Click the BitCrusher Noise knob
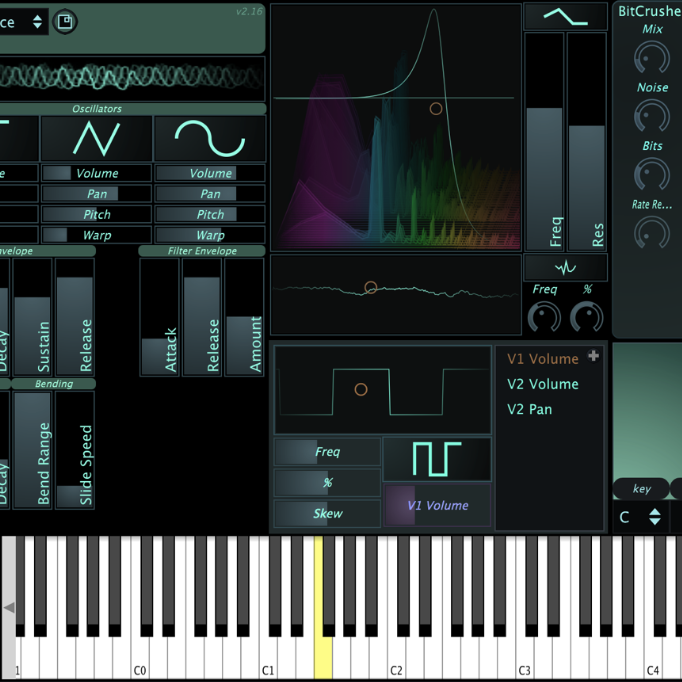Image resolution: width=682 pixels, height=682 pixels. click(x=652, y=116)
